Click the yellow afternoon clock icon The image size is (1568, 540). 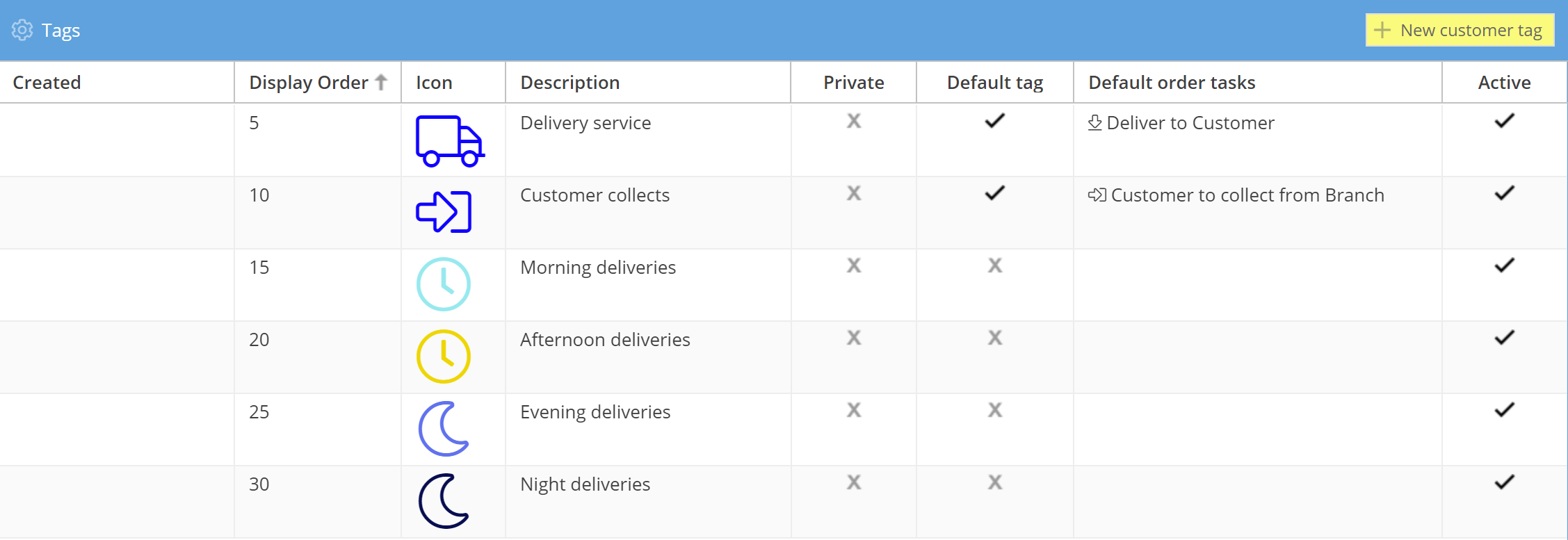(x=444, y=357)
